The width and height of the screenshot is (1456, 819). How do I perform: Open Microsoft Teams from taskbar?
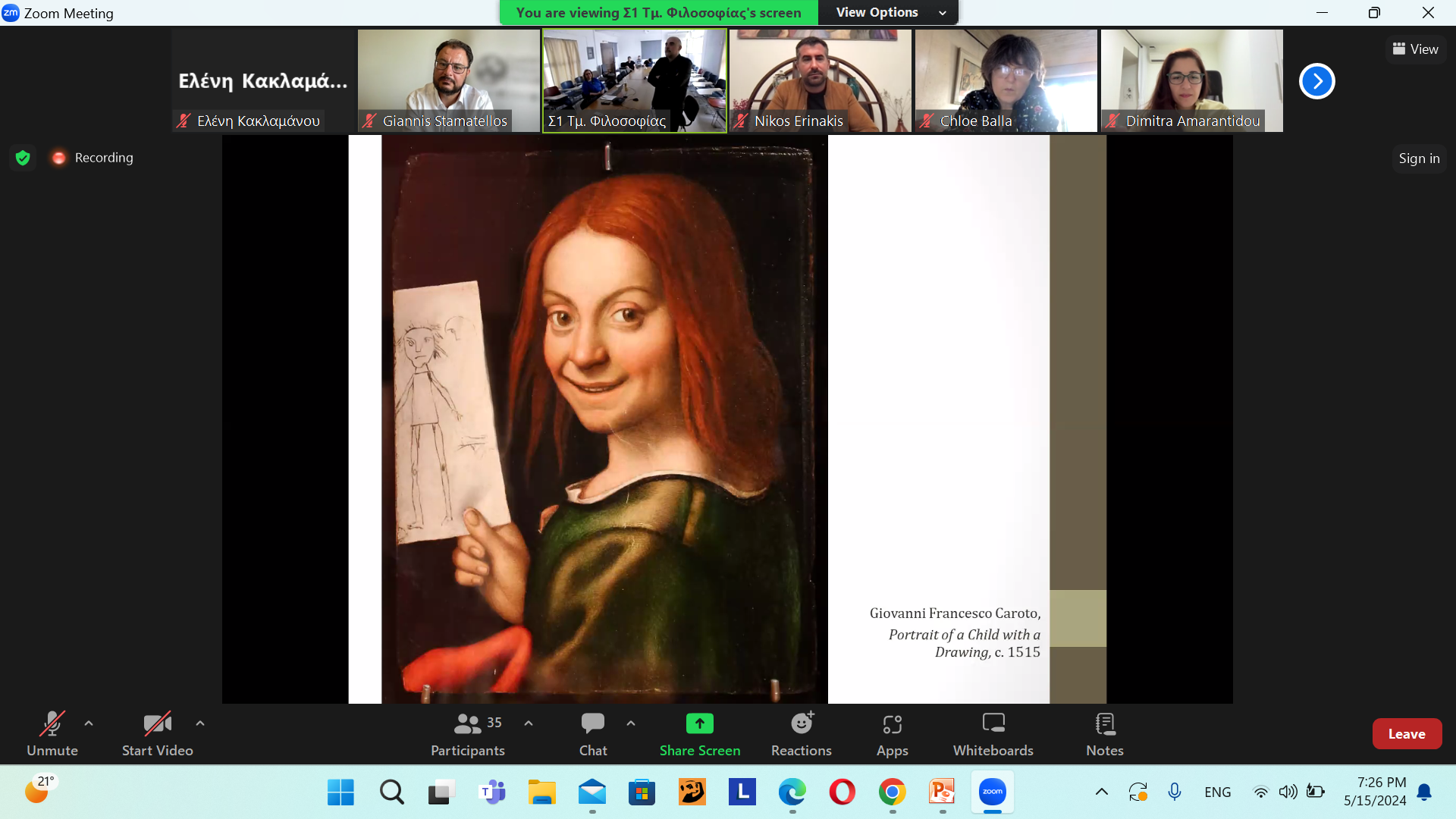click(x=492, y=792)
